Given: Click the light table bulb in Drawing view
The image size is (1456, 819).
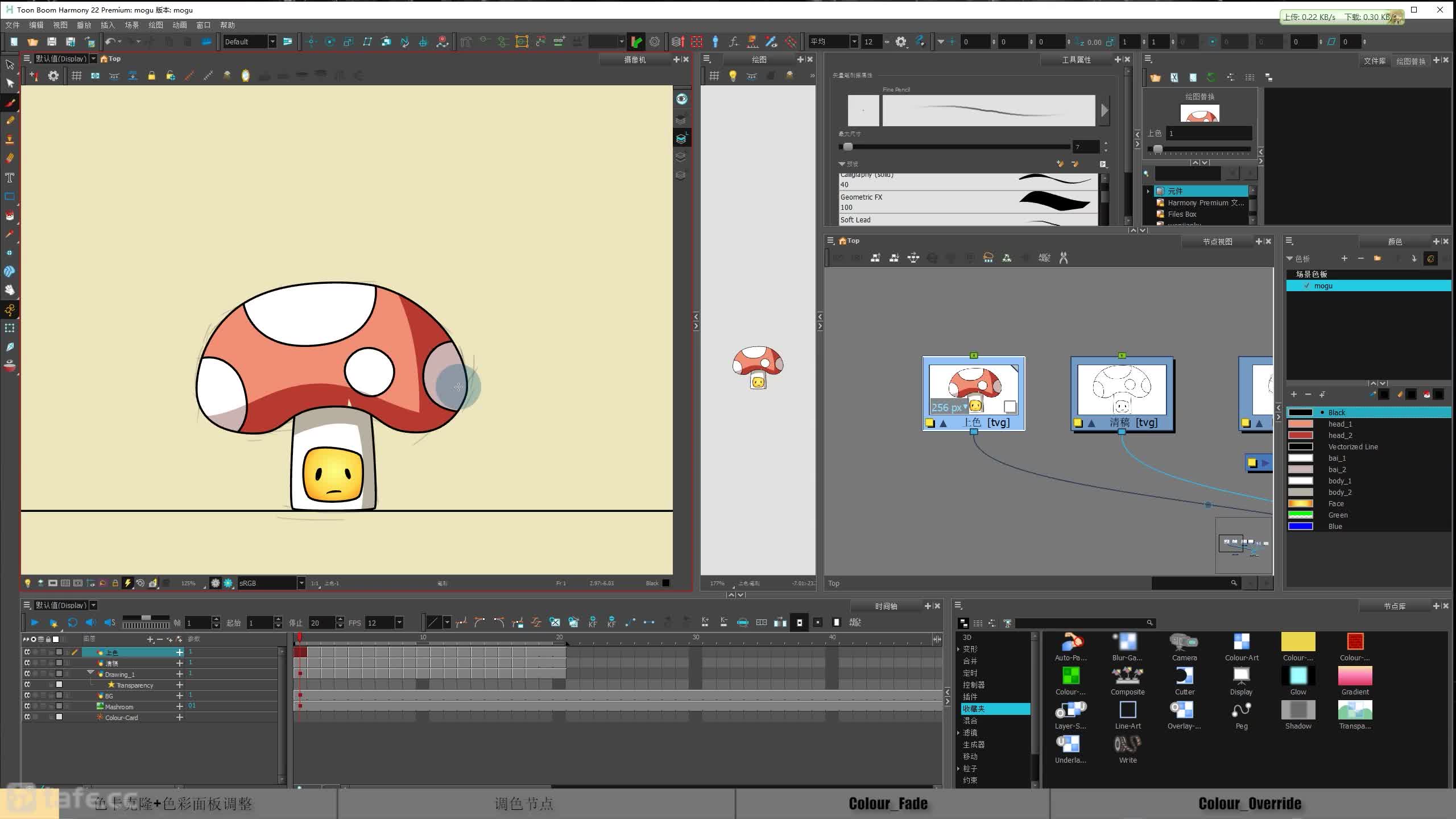Looking at the screenshot, I should tap(733, 76).
